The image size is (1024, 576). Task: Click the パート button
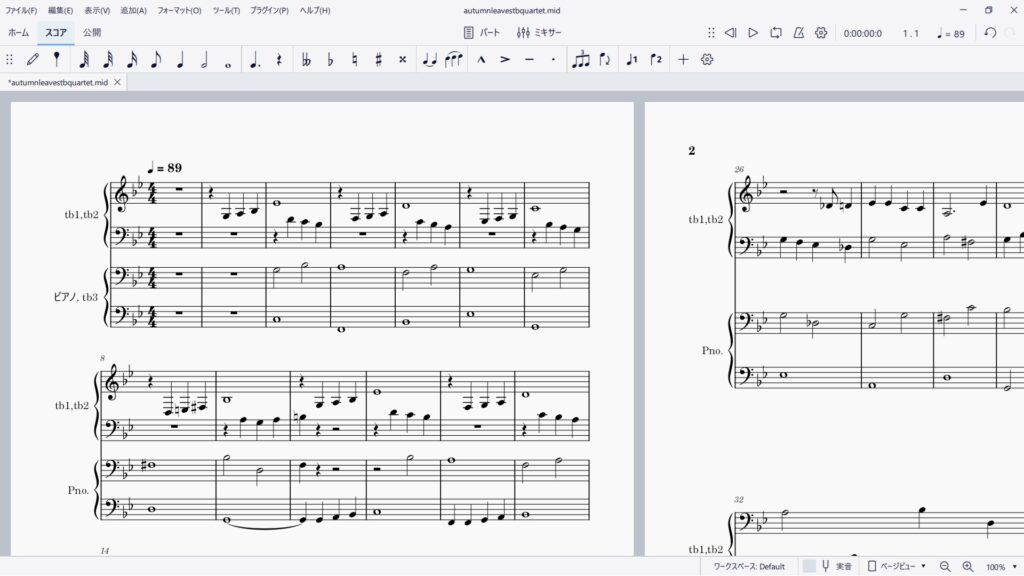[482, 33]
